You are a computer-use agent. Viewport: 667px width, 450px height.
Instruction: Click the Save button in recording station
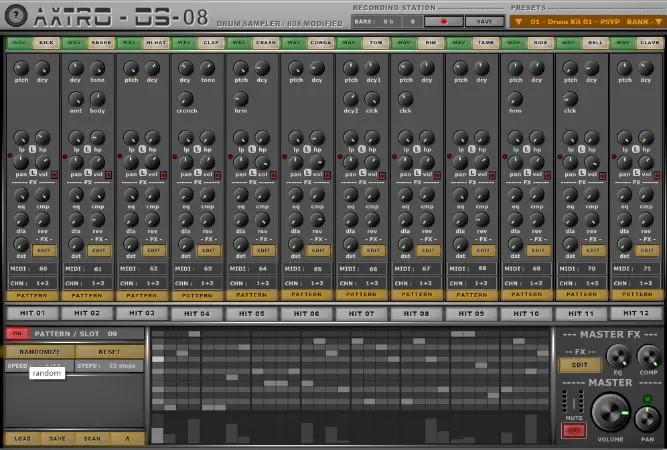(x=484, y=20)
